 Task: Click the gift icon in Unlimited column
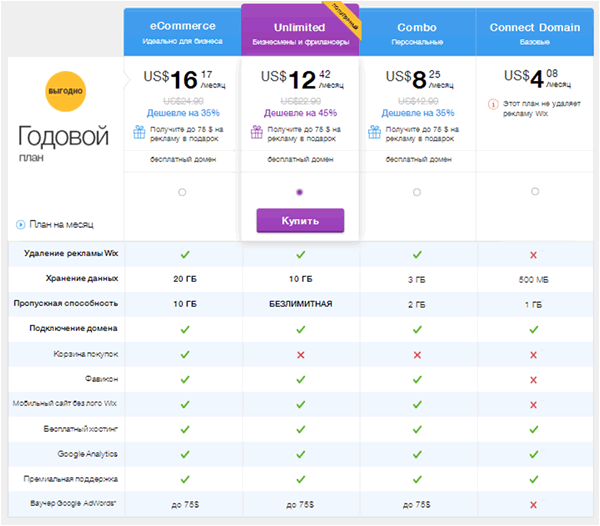[256, 132]
